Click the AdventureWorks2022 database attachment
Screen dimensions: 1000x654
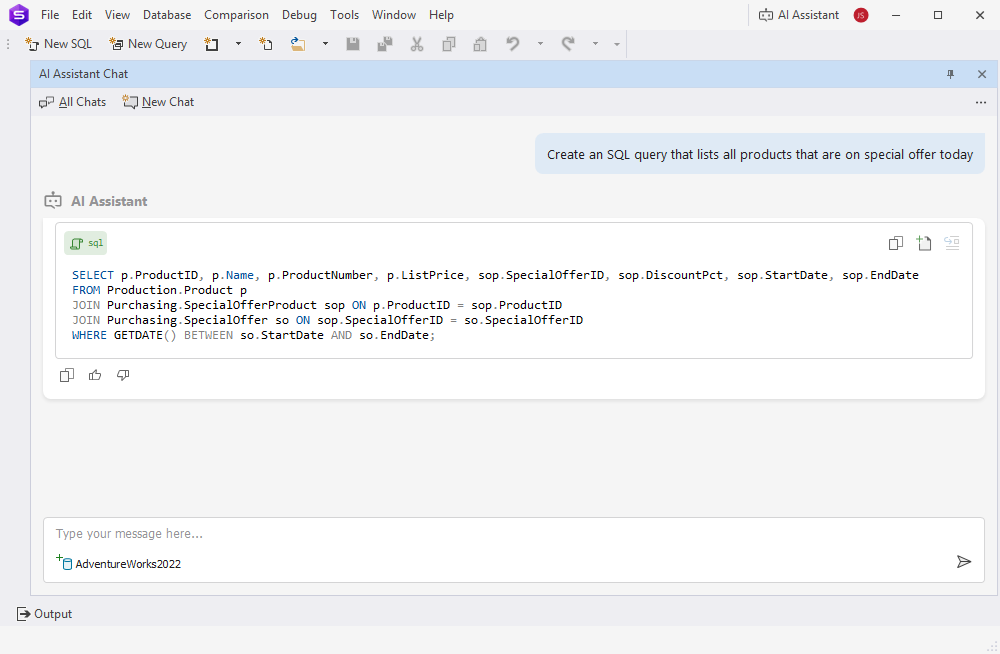pyautogui.click(x=119, y=563)
